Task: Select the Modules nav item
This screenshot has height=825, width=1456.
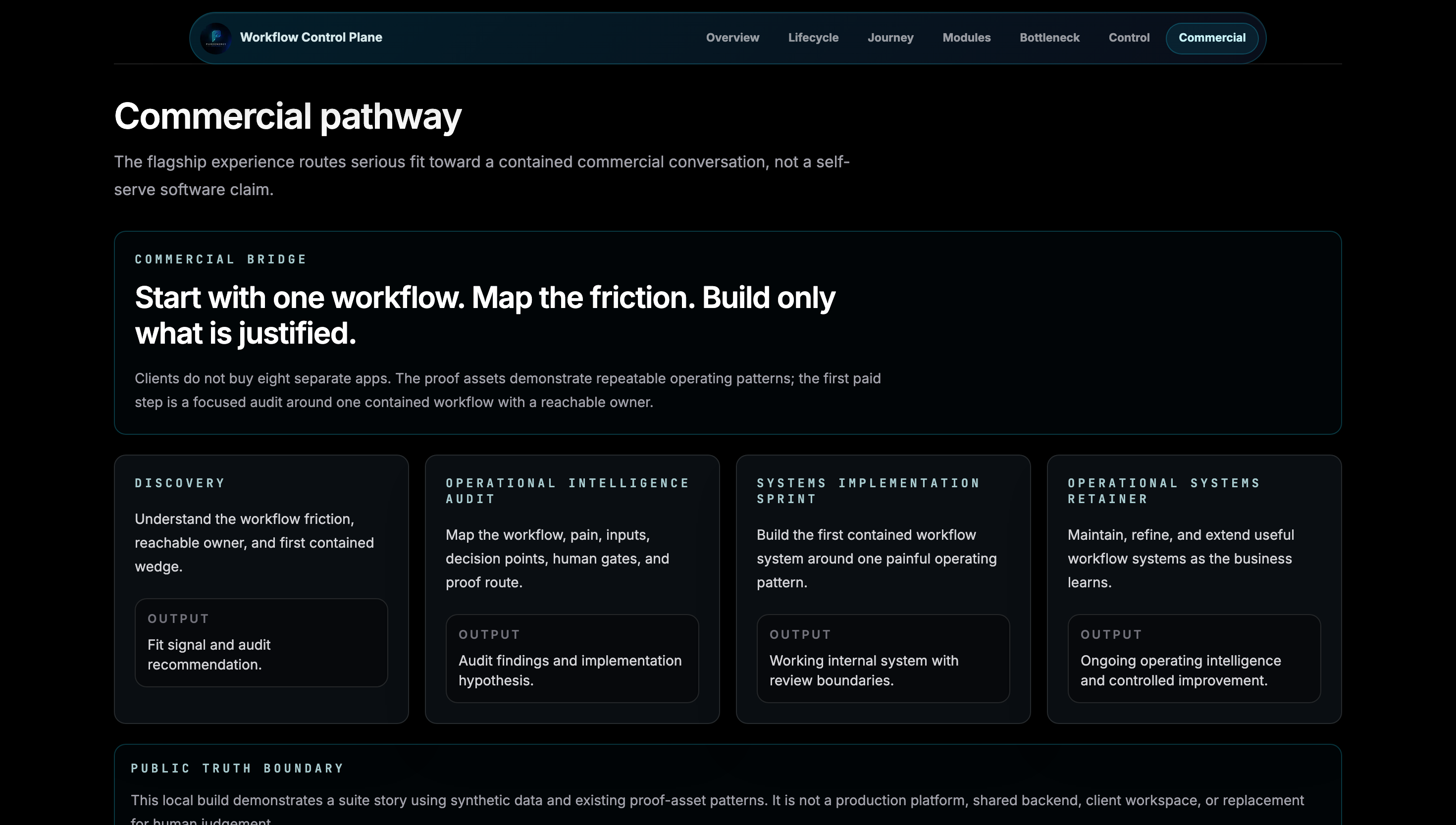Action: point(966,38)
